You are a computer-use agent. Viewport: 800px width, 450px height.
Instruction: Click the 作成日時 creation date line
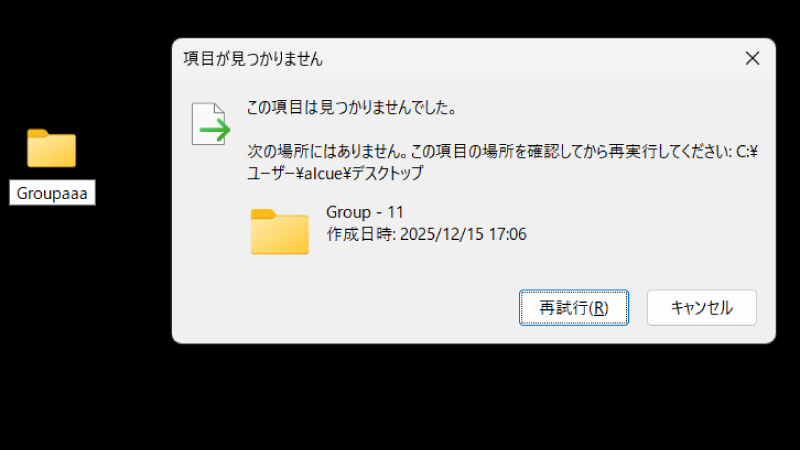pyautogui.click(x=427, y=234)
